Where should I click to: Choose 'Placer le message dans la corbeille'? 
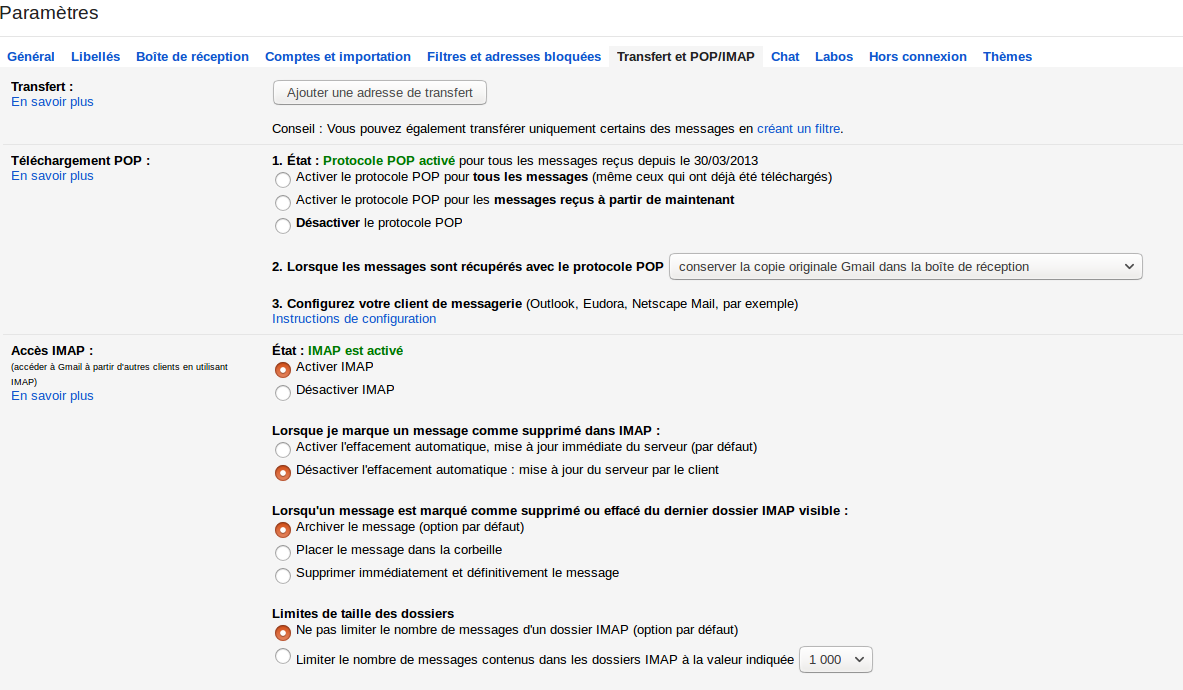[x=283, y=552]
